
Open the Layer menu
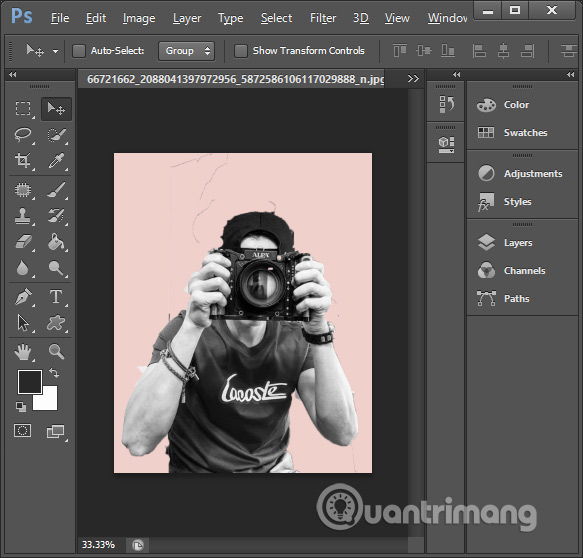pos(187,18)
